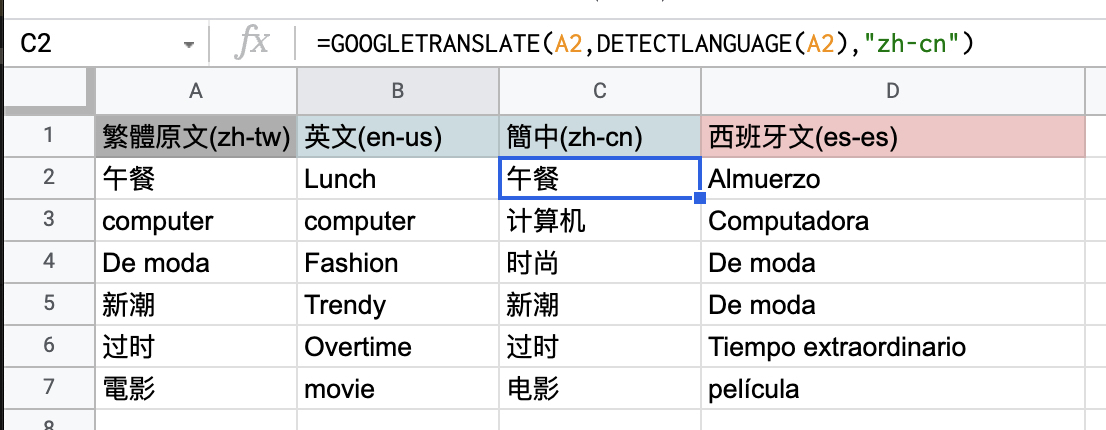
Task: Select row 5 header
Action: point(47,305)
